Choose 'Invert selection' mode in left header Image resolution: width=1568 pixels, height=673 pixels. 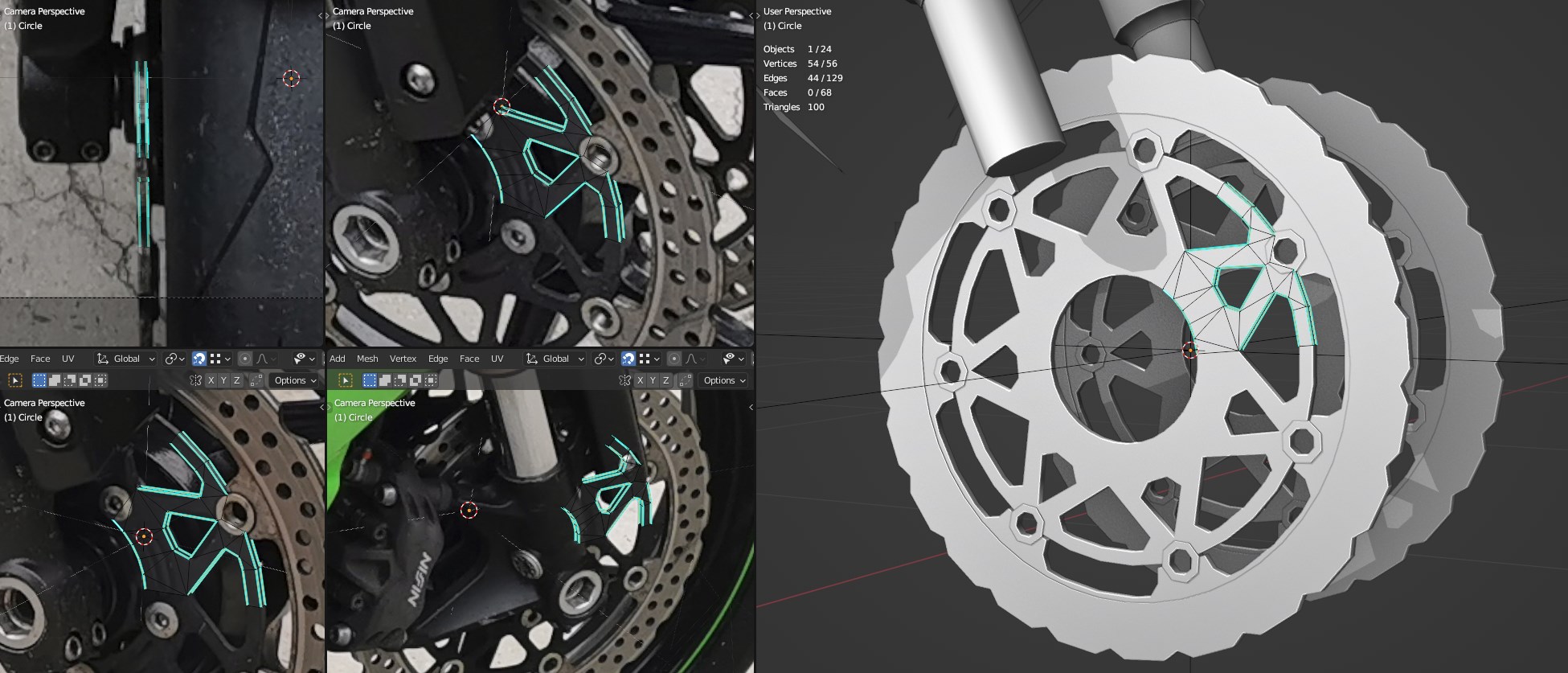(x=85, y=380)
